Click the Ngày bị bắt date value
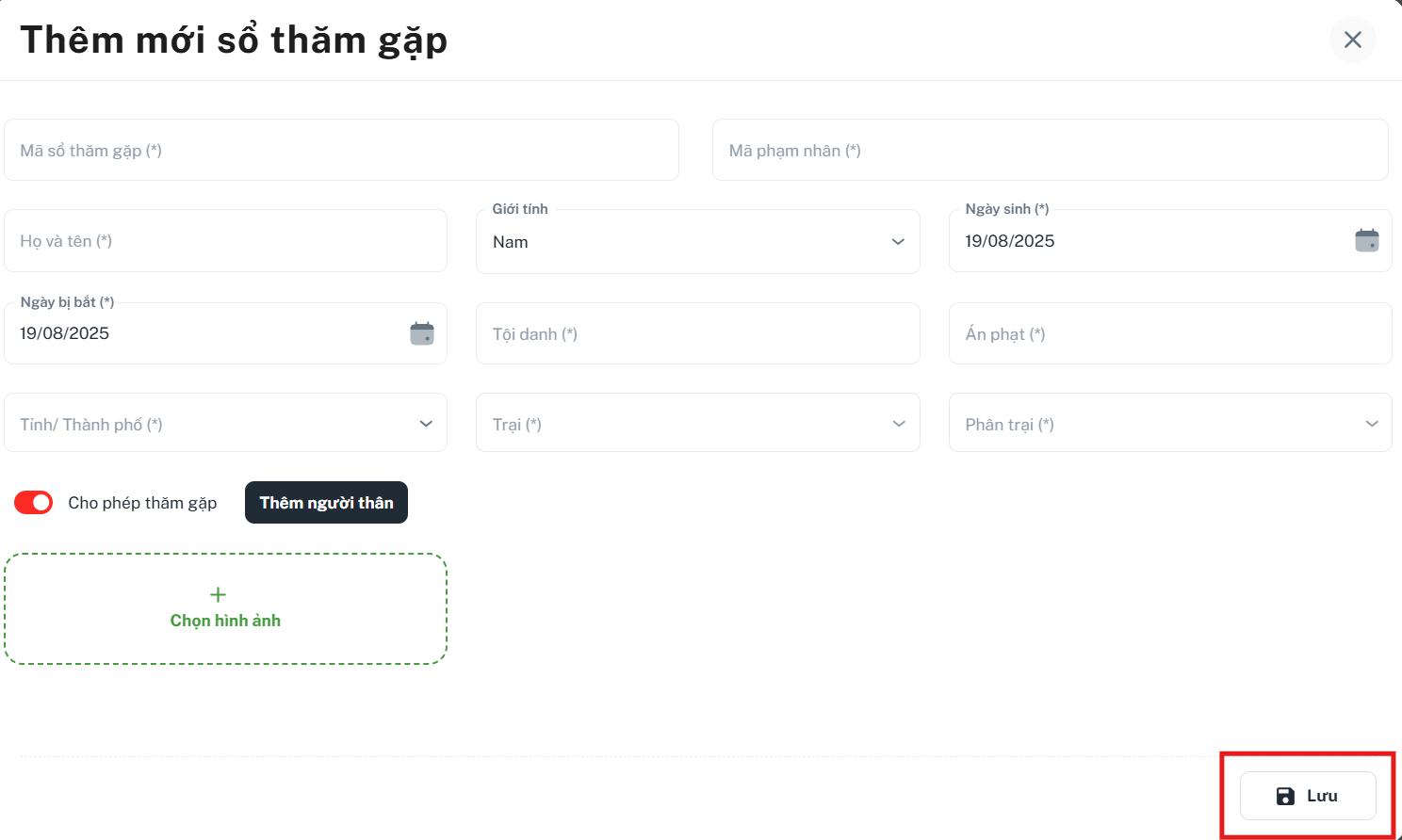The image size is (1402, 840). [x=65, y=333]
